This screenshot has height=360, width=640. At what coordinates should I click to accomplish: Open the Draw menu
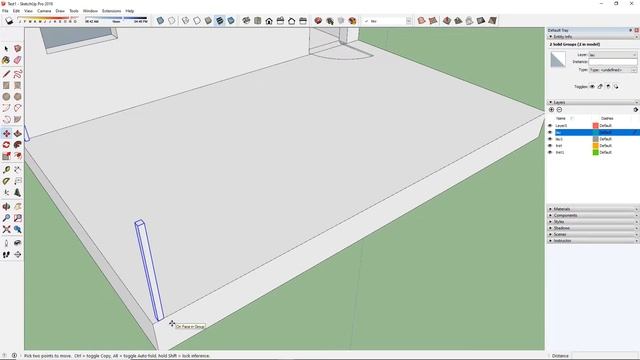[60, 11]
